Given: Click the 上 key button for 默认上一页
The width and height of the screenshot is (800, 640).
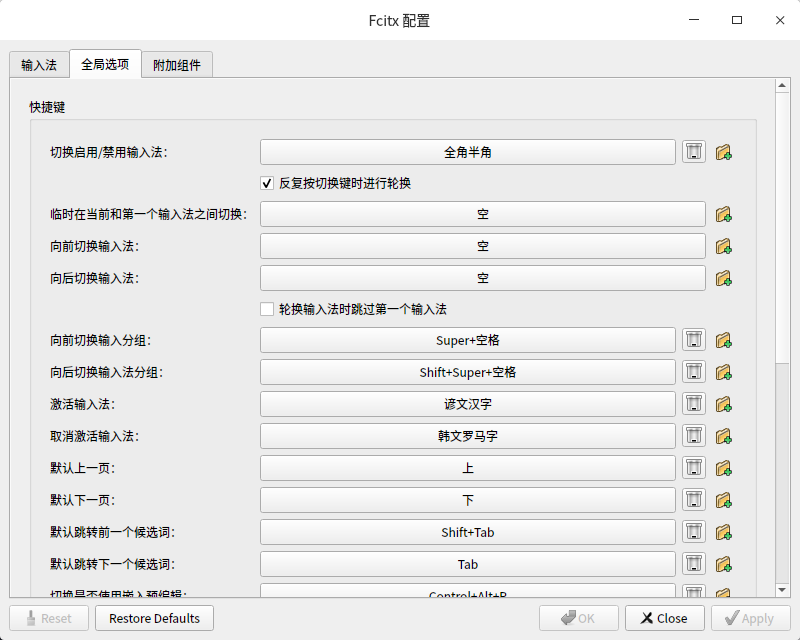Looking at the screenshot, I should [468, 468].
